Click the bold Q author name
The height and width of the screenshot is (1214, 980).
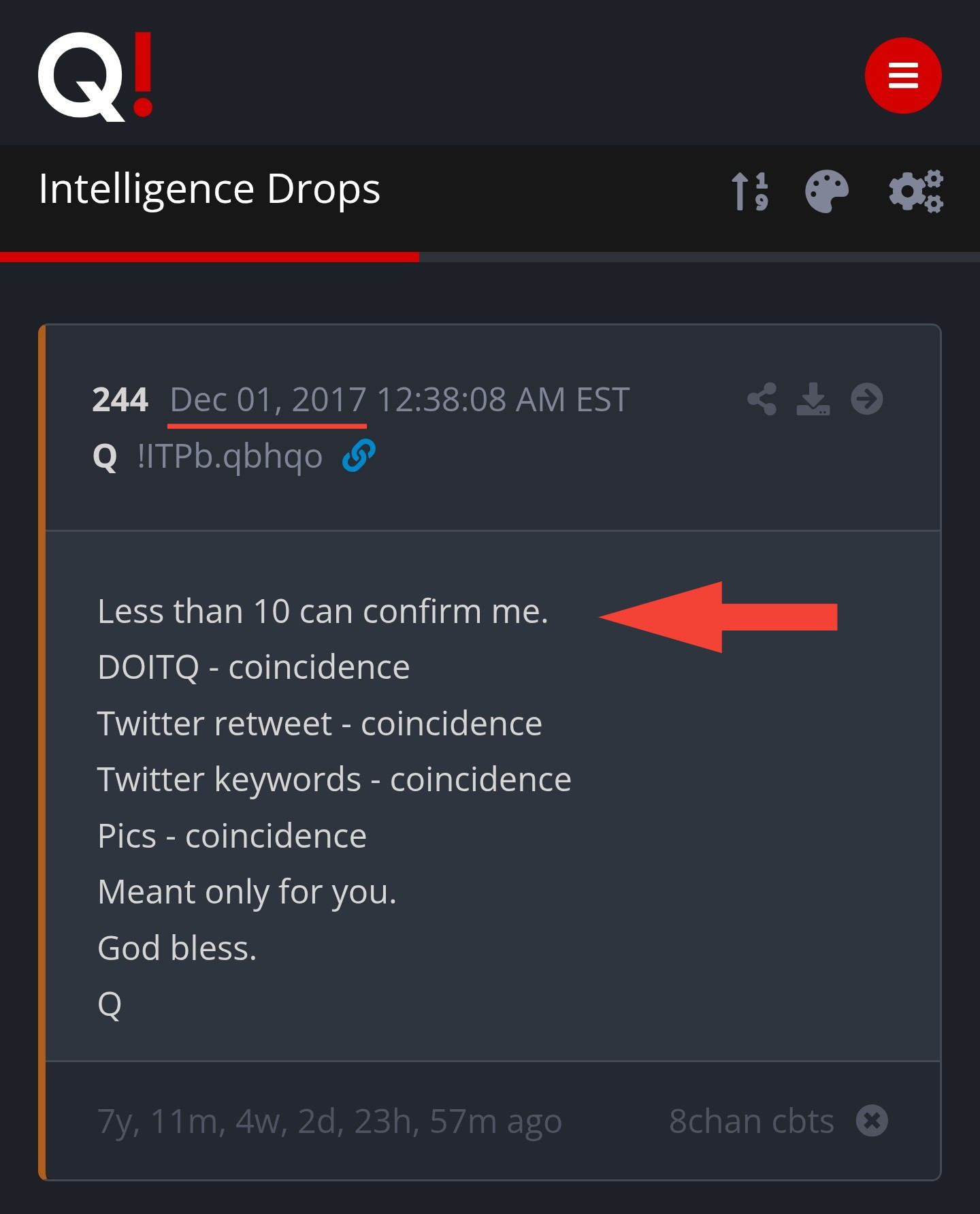click(105, 457)
